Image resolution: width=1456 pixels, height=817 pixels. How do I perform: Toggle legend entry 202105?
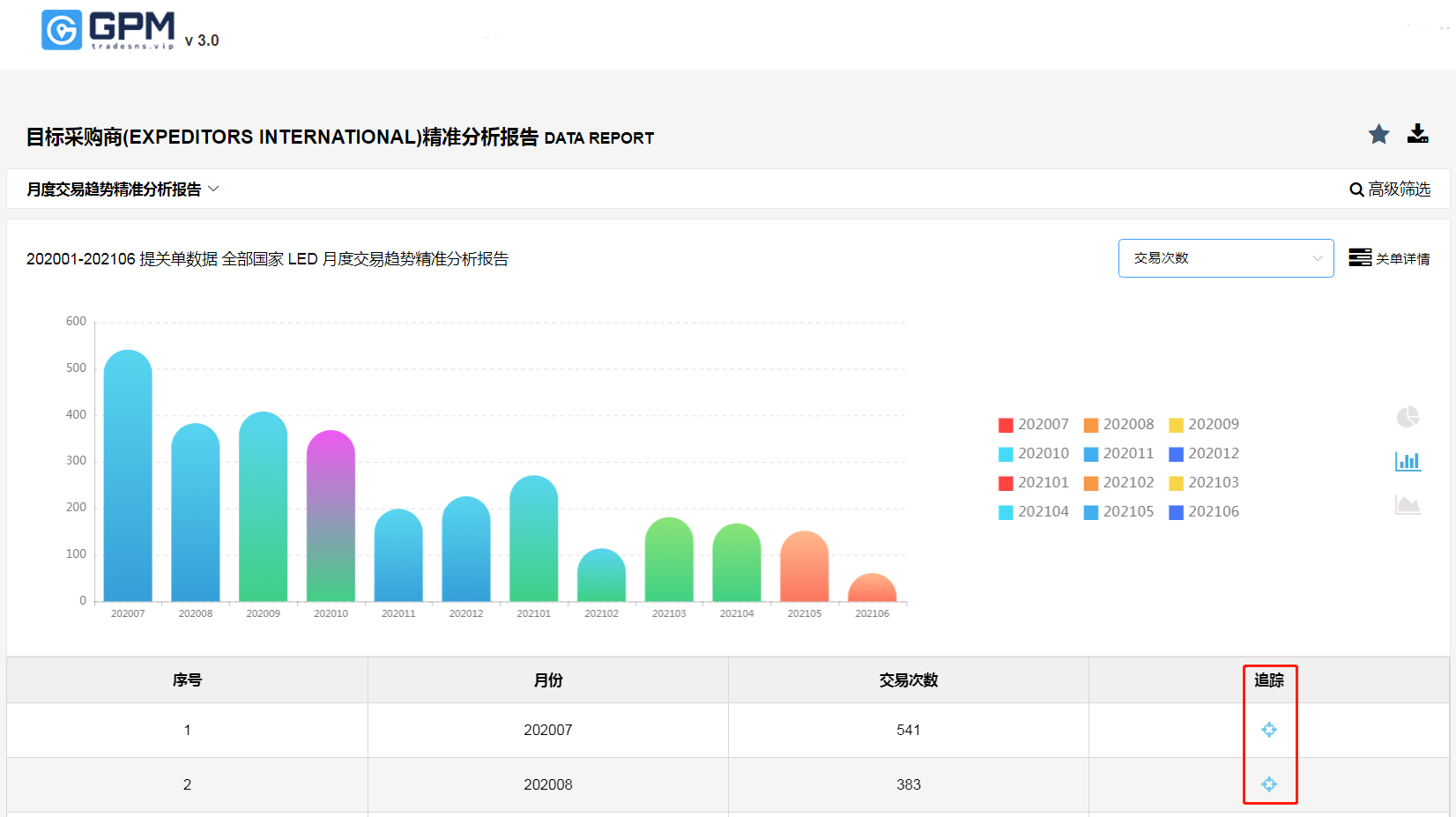[1118, 512]
